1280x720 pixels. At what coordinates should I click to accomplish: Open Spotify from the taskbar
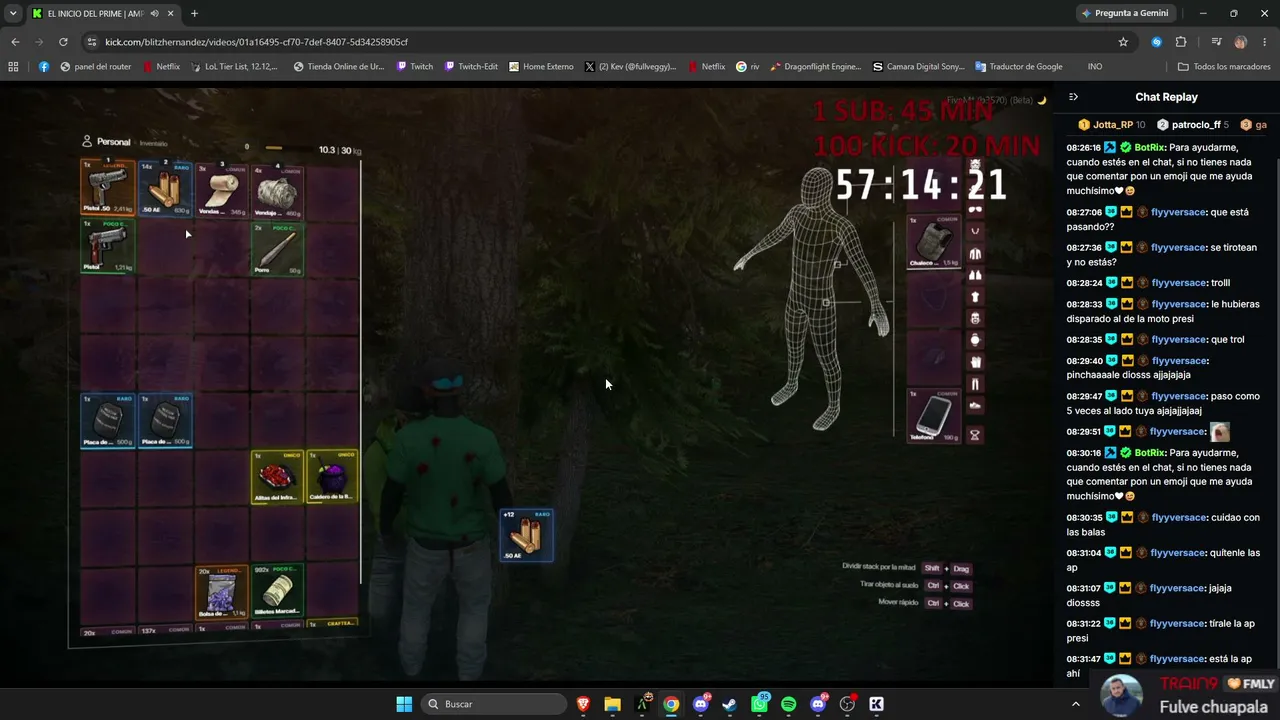click(788, 704)
